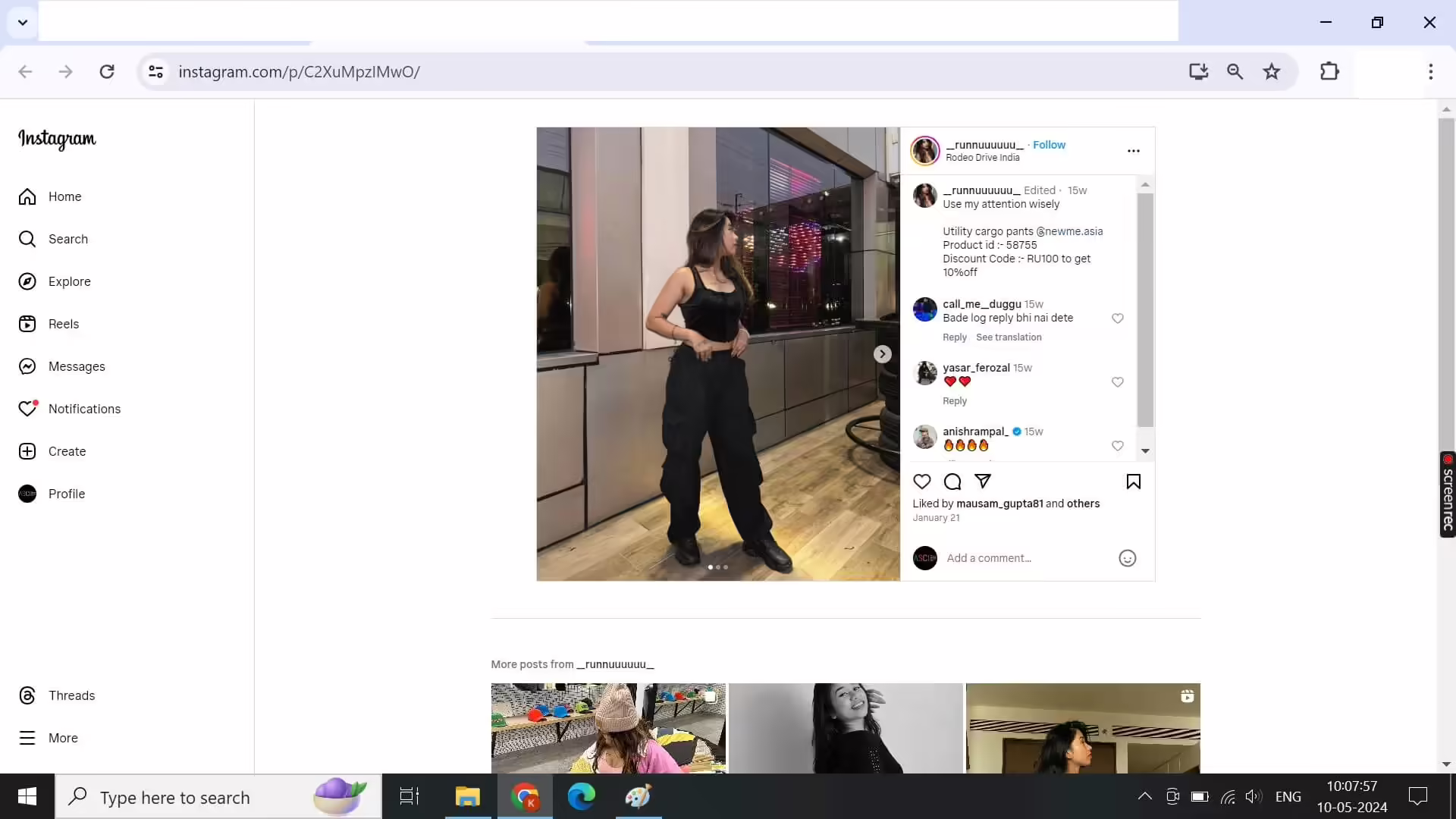Expand the tab search dropdown arrow

pos(23,22)
